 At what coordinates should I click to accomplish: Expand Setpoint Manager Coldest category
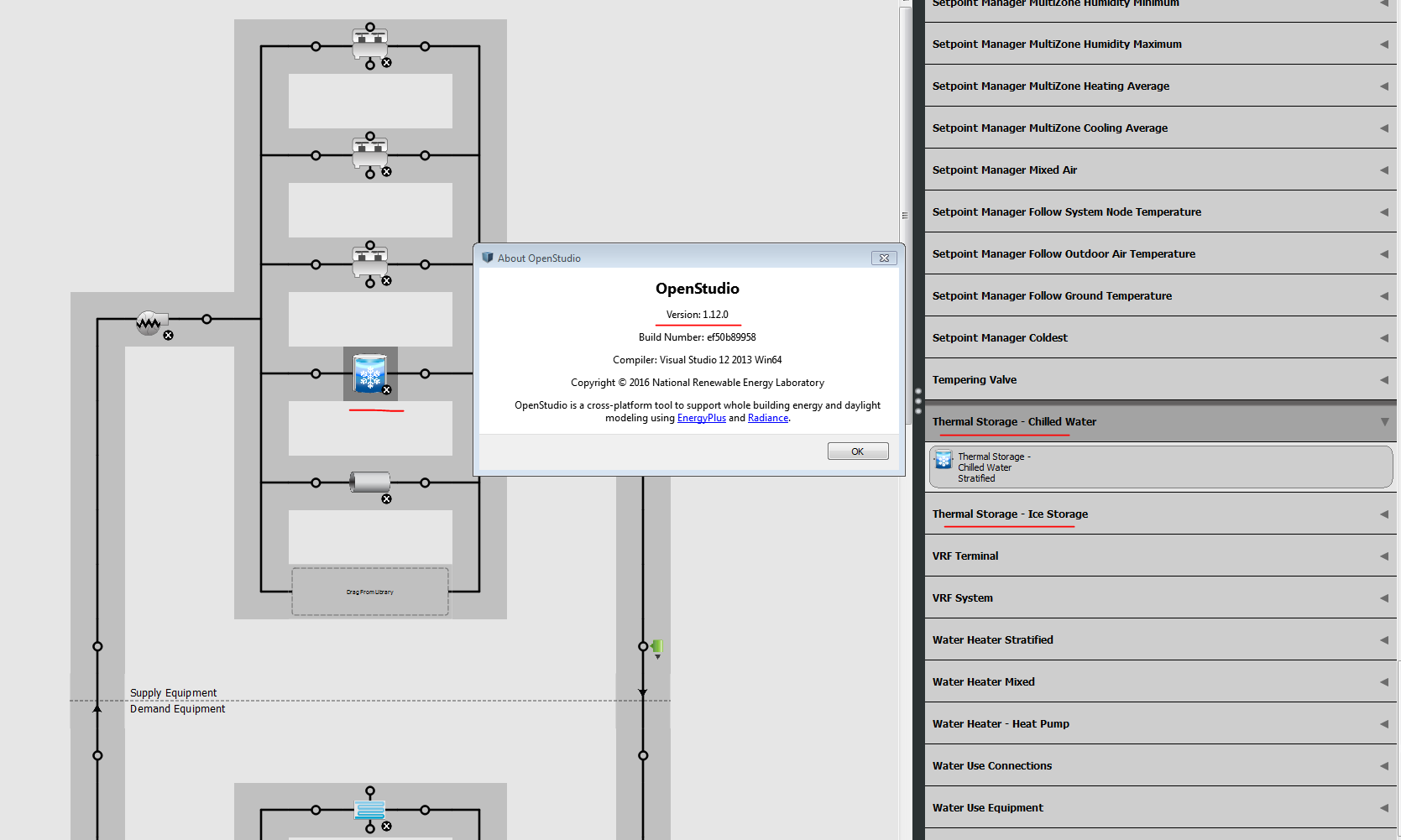[1161, 337]
